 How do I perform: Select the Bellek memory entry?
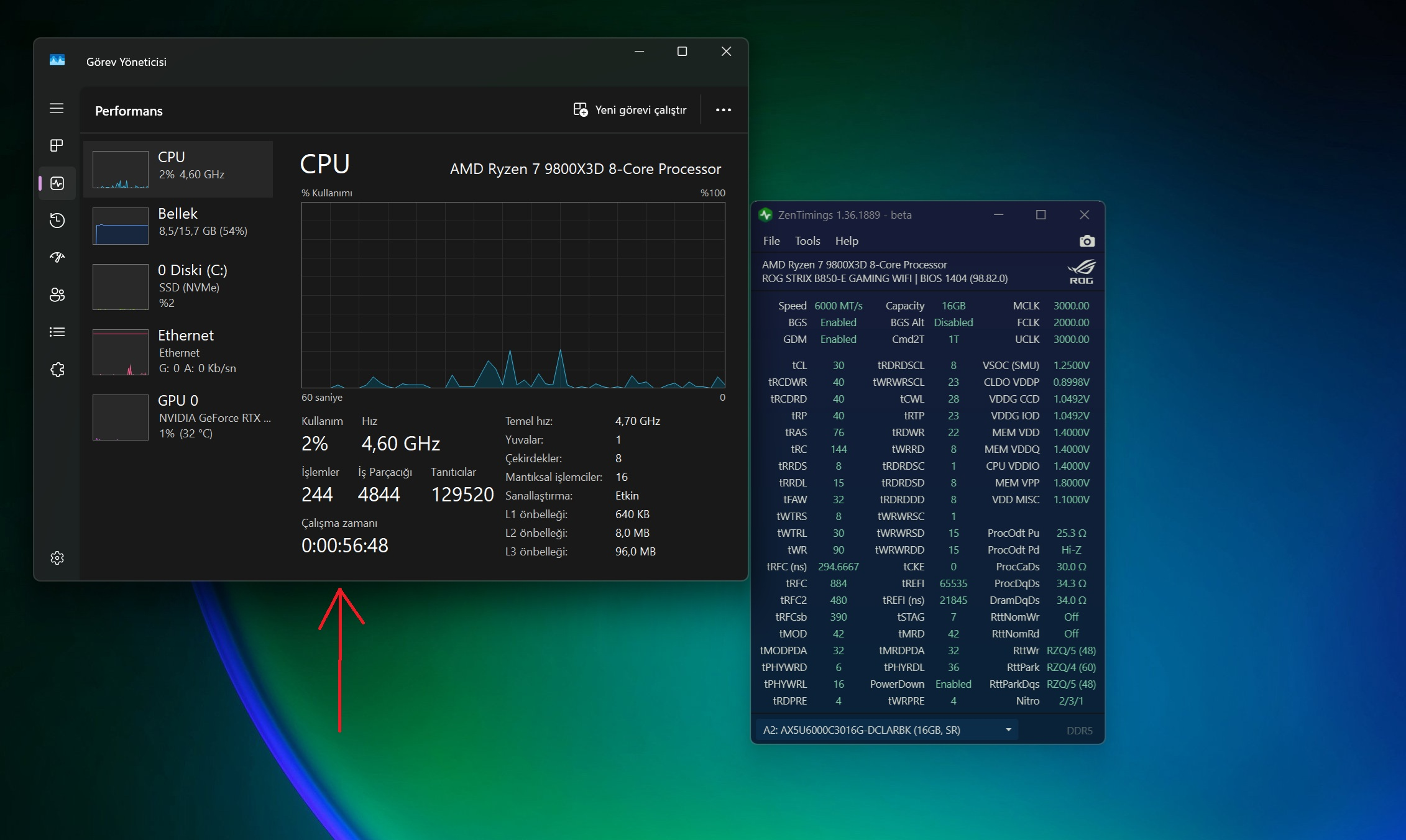pos(178,225)
